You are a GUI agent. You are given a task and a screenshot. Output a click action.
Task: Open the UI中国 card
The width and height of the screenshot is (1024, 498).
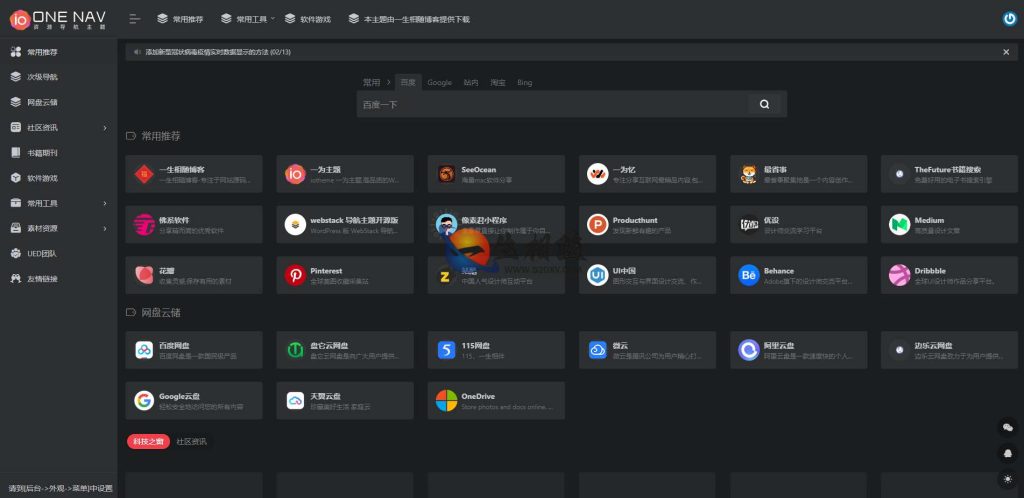click(x=647, y=275)
